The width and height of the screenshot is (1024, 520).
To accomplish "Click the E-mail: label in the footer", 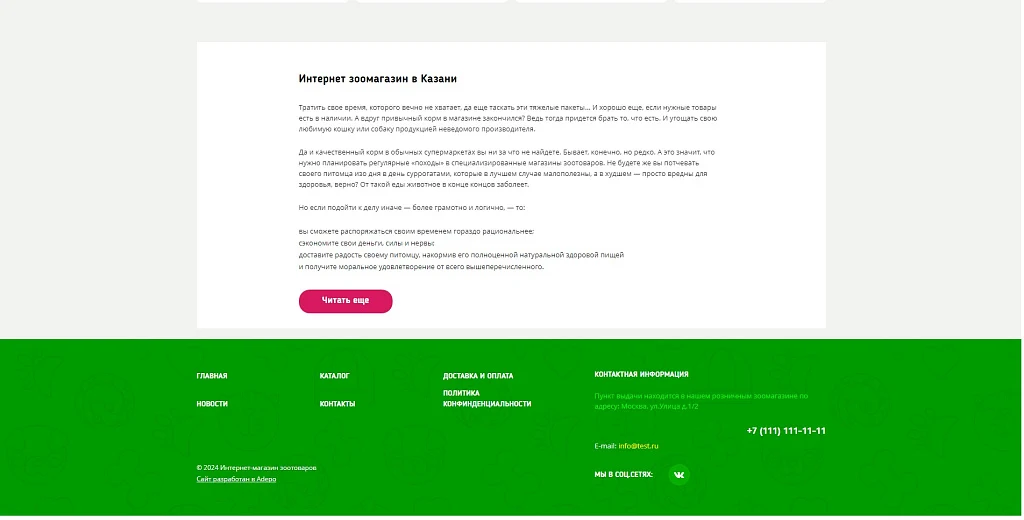I will (x=605, y=446).
